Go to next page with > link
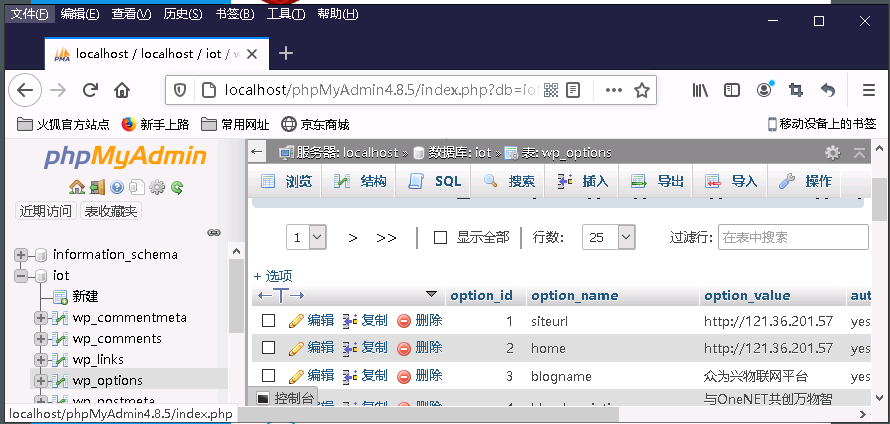890x424 pixels. (x=352, y=238)
